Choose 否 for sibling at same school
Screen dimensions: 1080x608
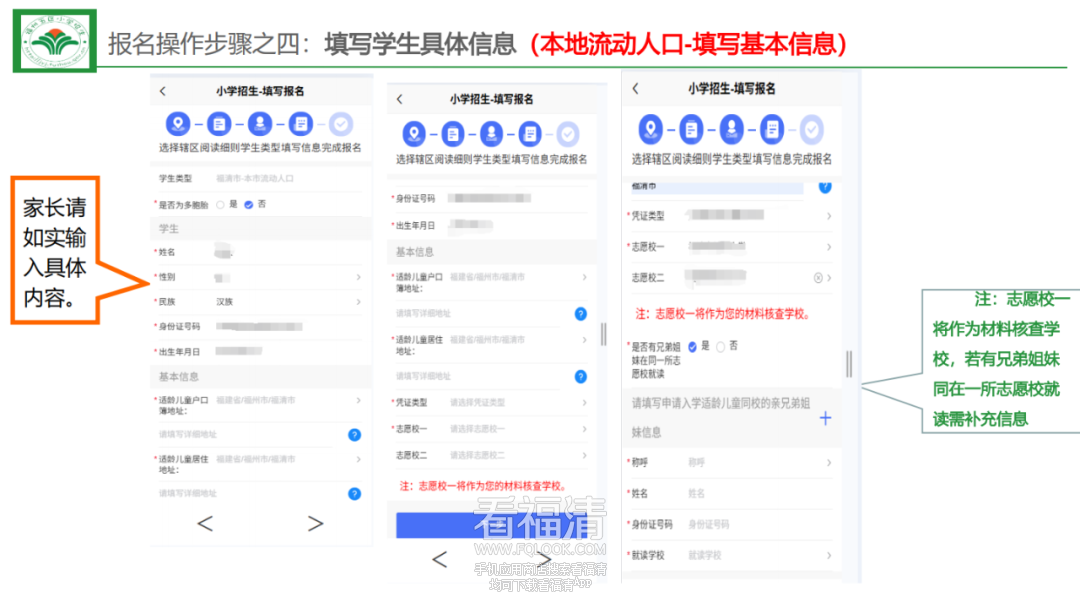720,347
